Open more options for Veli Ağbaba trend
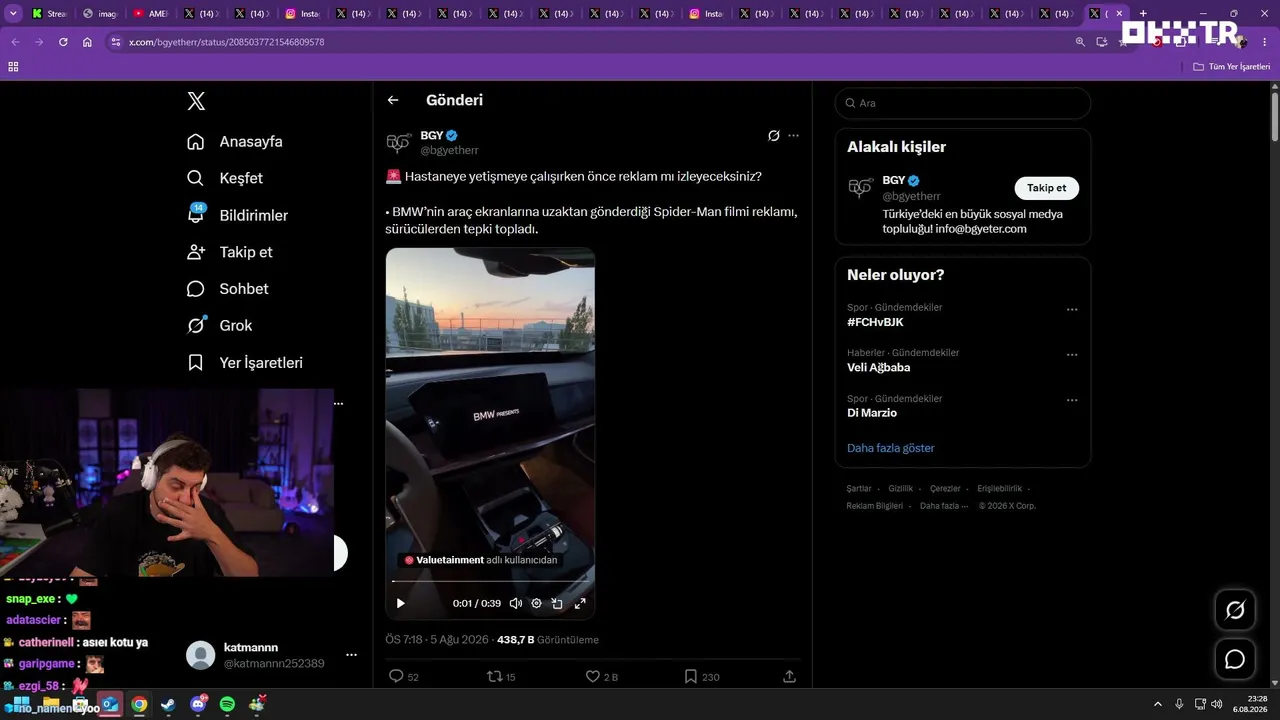 tap(1072, 355)
